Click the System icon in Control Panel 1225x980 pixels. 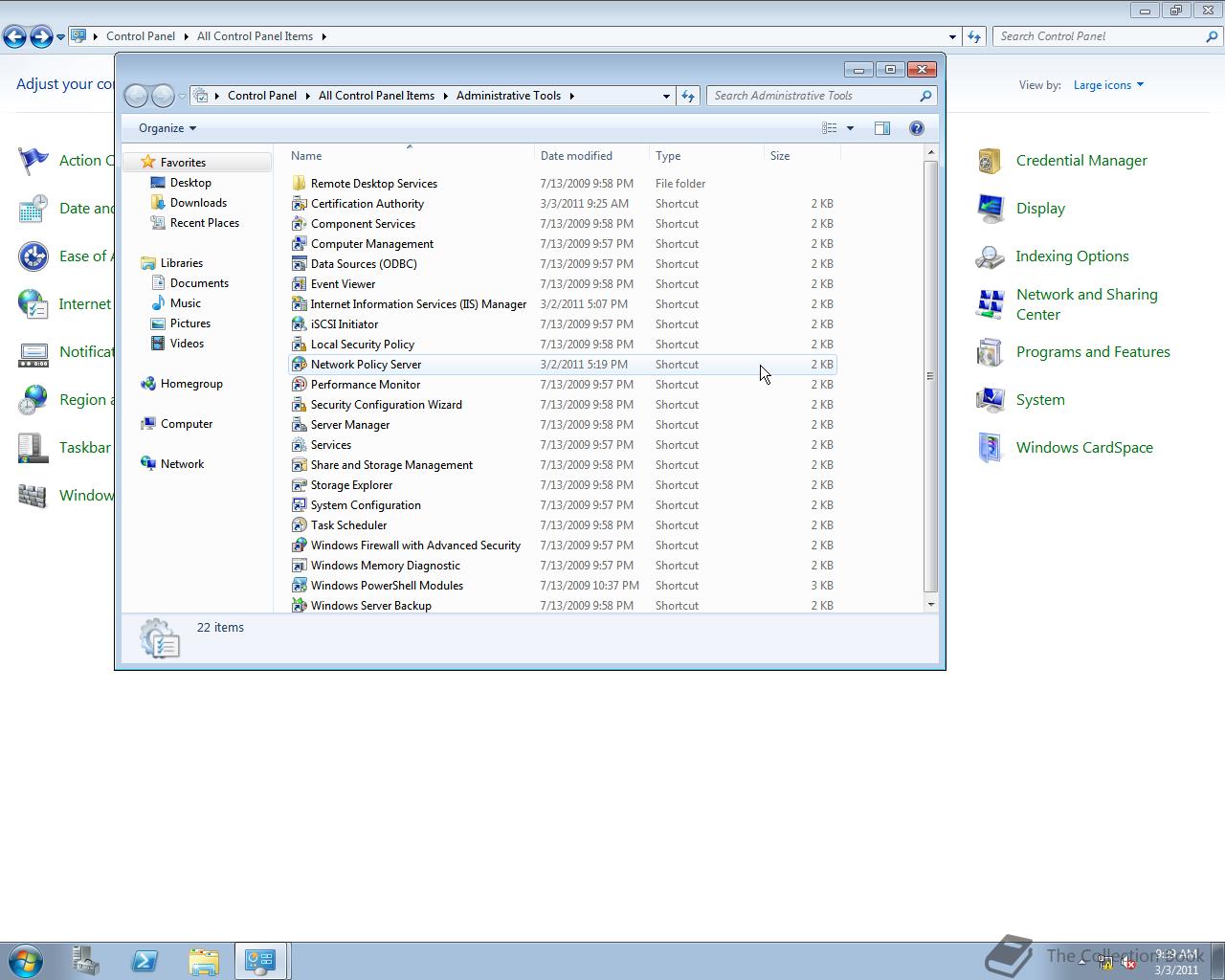tap(990, 400)
